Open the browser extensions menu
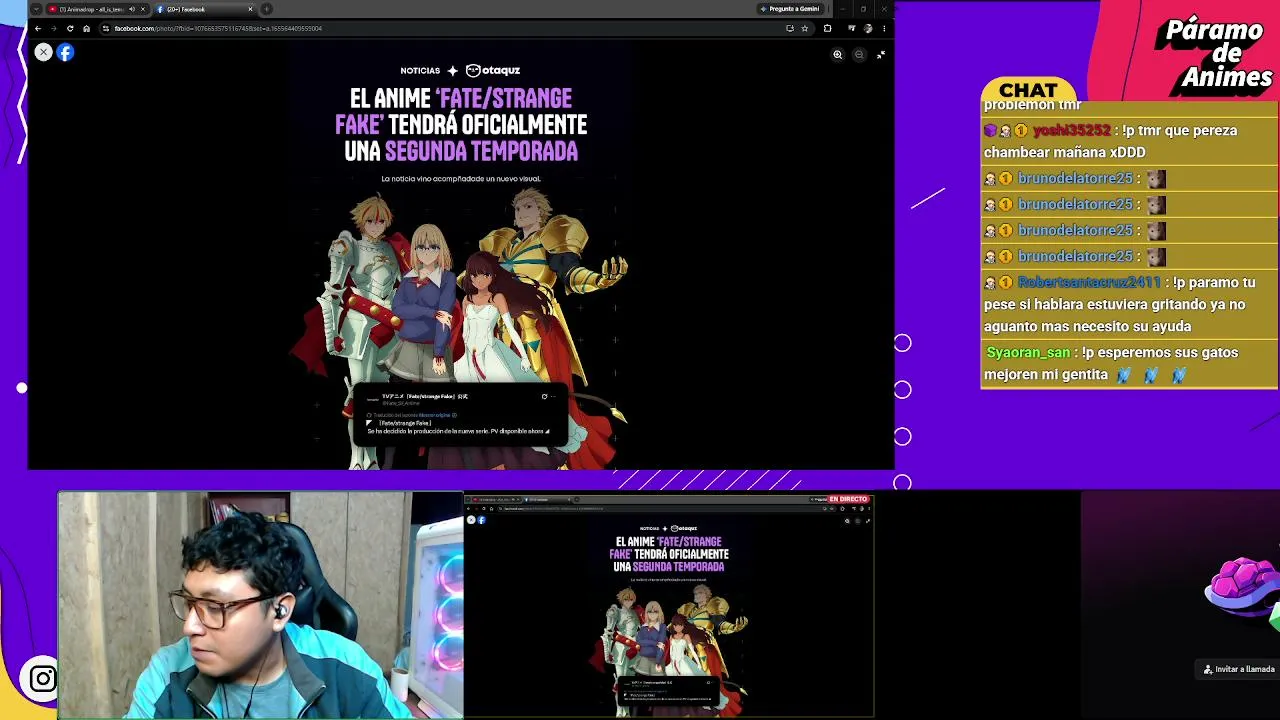This screenshot has height=720, width=1280. [827, 28]
